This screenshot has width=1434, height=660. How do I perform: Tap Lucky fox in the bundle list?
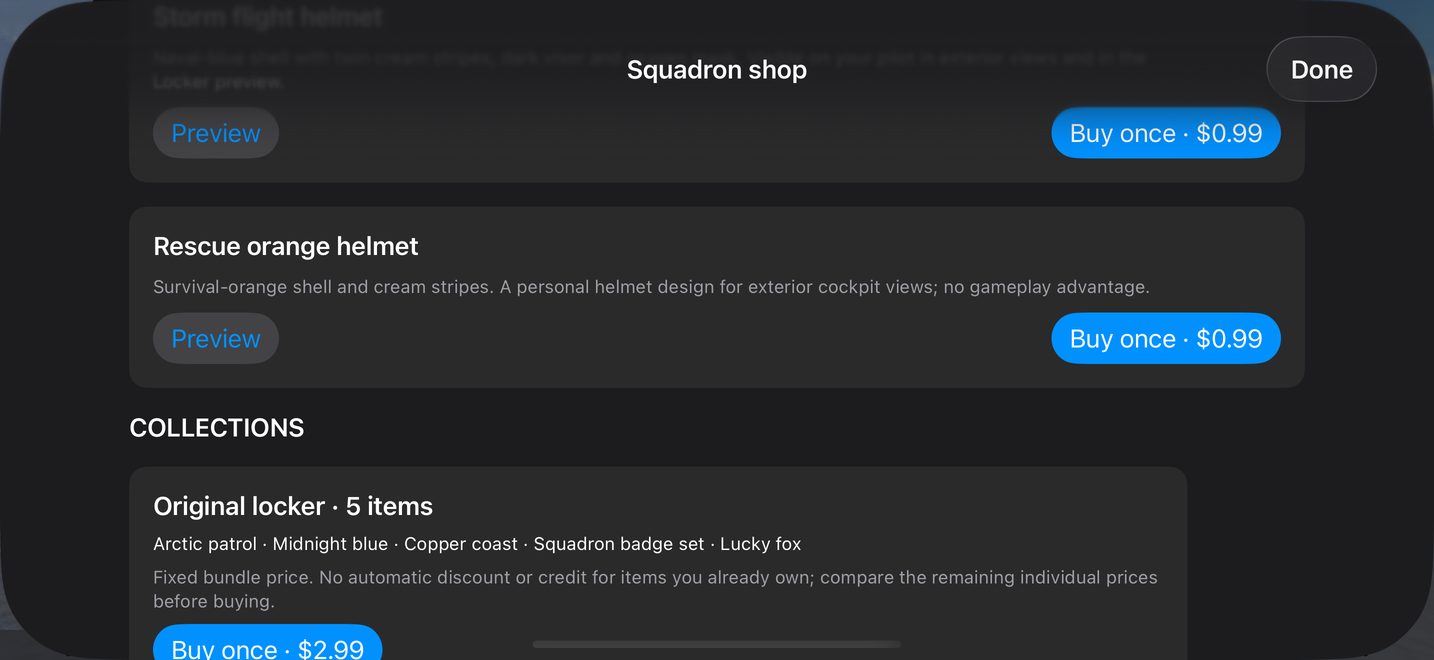[x=760, y=544]
